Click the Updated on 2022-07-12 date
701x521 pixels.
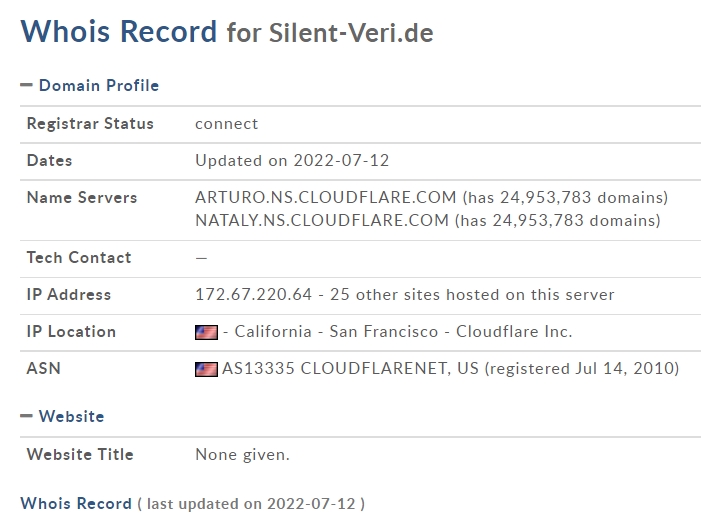coord(292,161)
